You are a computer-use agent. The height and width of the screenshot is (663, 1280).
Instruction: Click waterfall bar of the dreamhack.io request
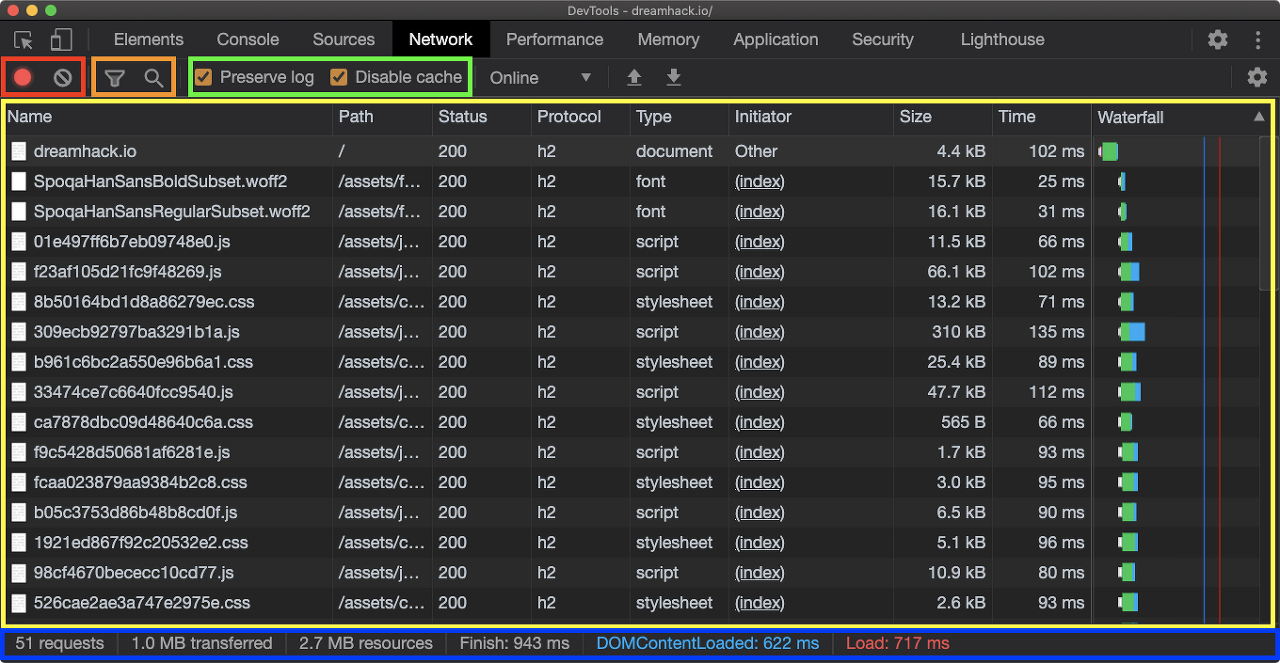point(1108,152)
